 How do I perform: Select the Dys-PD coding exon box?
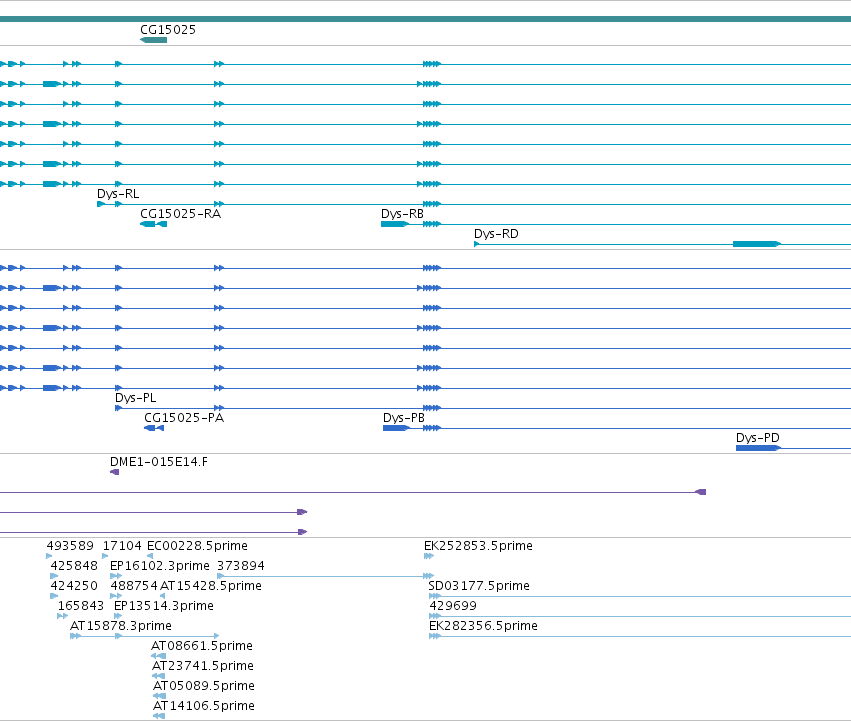coord(758,448)
